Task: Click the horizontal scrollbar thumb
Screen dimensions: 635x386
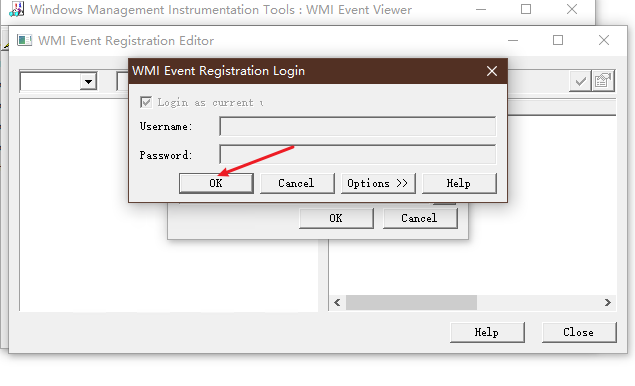Action: pyautogui.click(x=411, y=303)
